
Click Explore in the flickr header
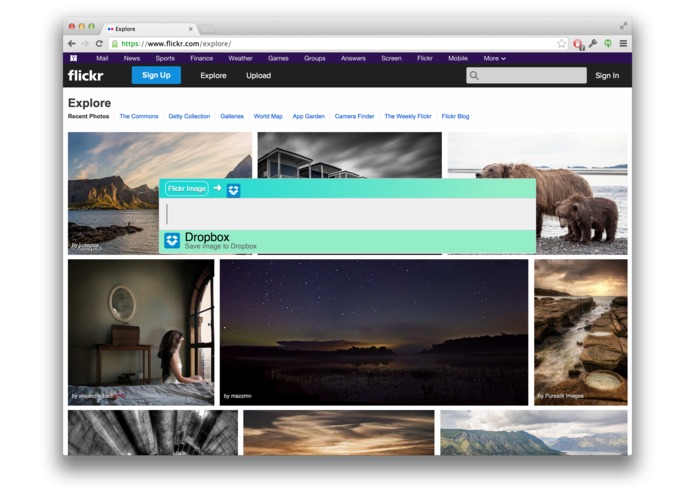[213, 76]
